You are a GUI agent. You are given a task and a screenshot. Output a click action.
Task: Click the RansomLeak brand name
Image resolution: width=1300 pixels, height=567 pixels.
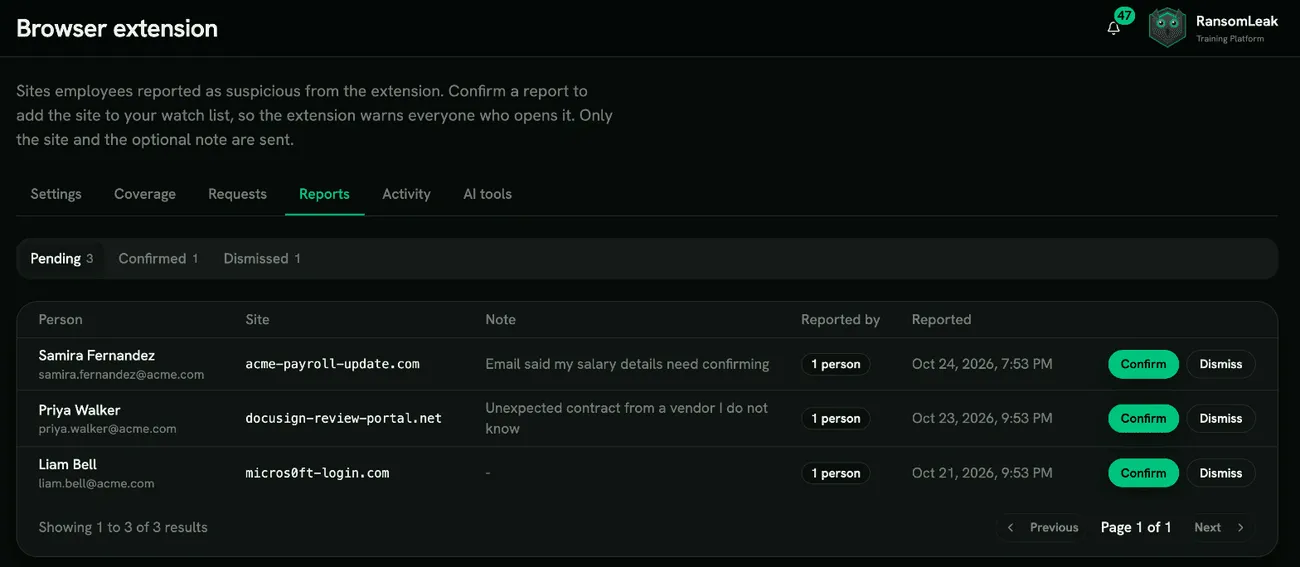tap(1237, 21)
